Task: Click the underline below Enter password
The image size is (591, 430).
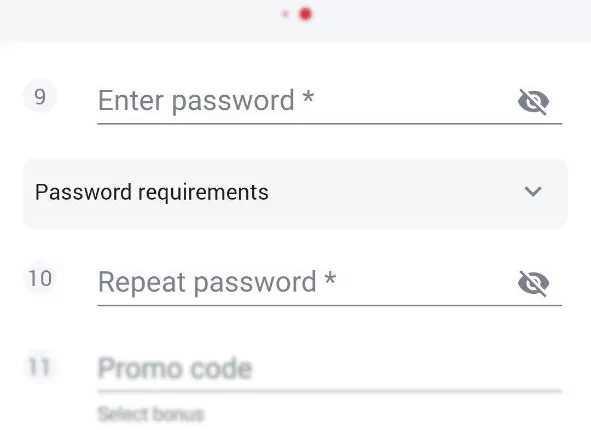Action: coord(329,123)
